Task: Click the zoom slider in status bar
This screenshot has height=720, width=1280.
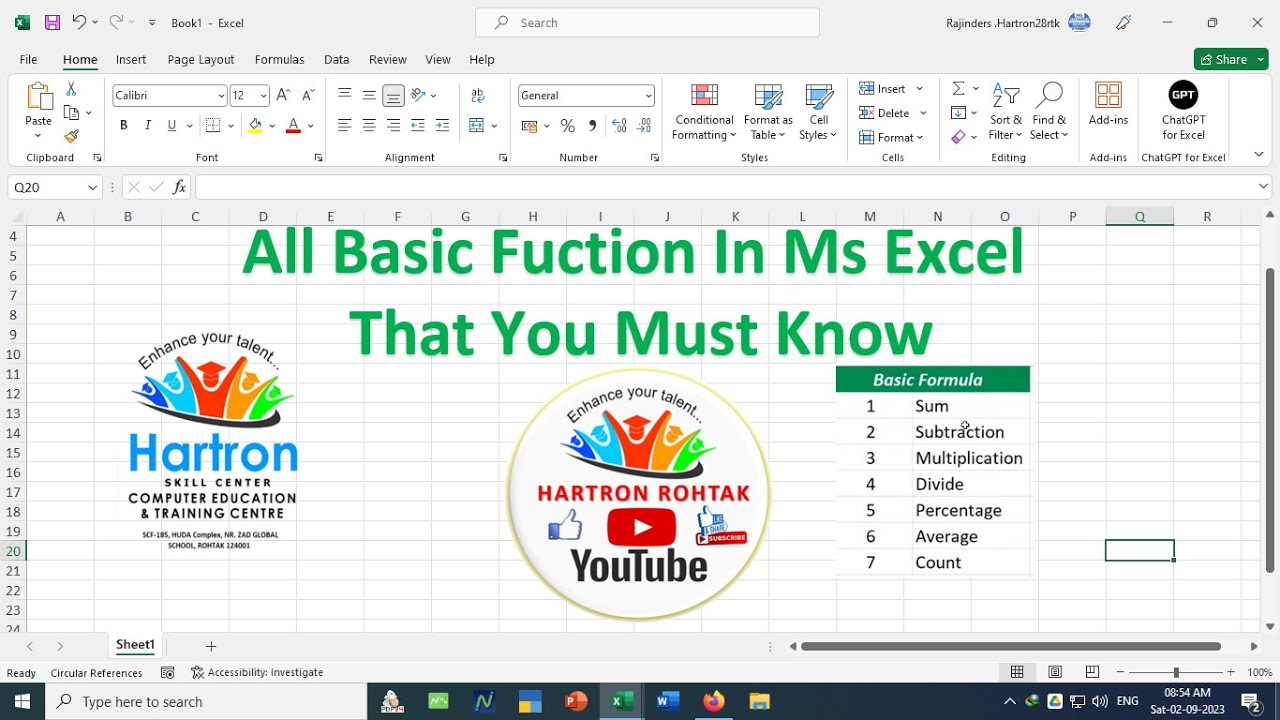Action: 1176,673
